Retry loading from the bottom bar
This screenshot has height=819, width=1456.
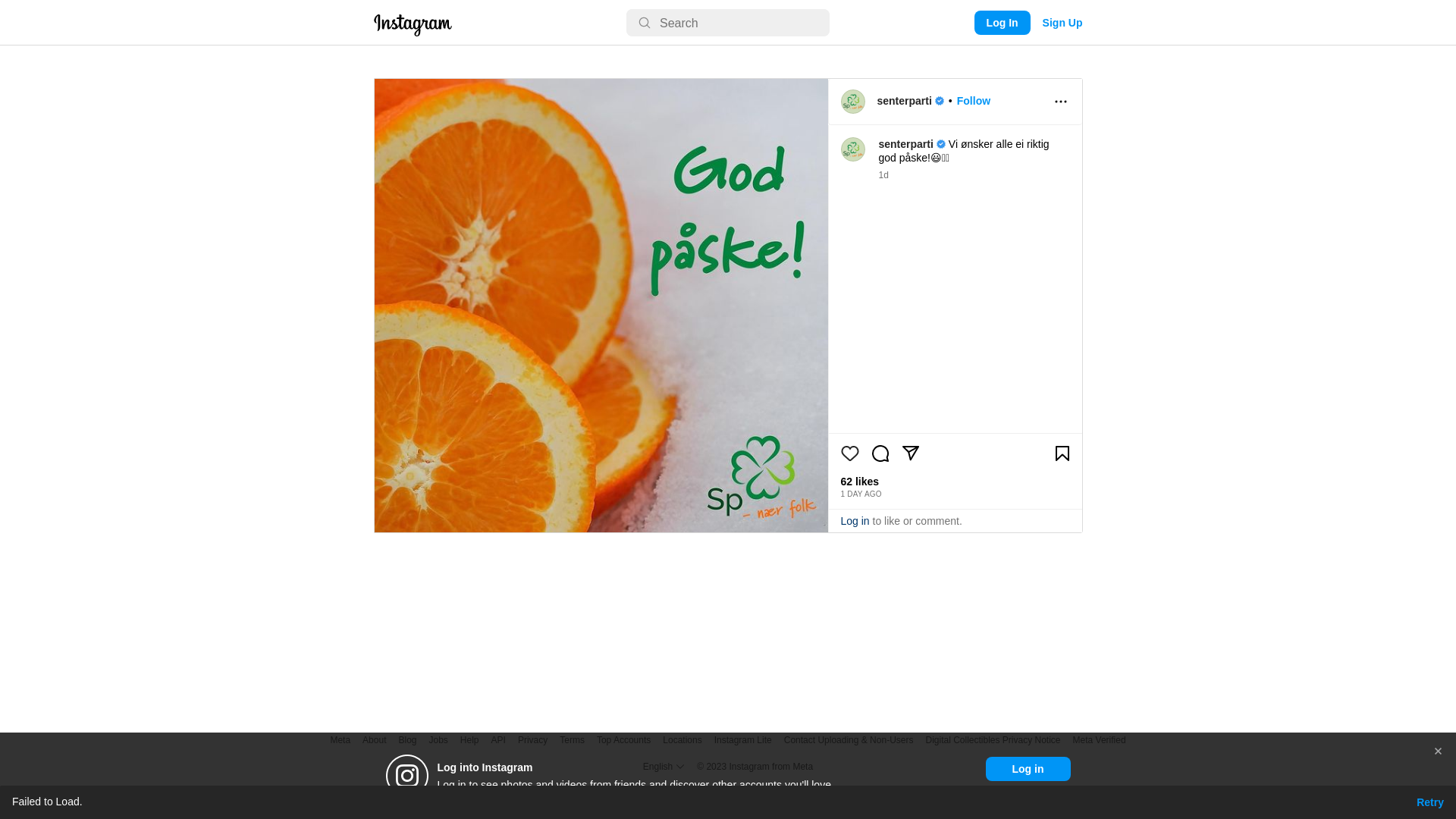click(1429, 802)
